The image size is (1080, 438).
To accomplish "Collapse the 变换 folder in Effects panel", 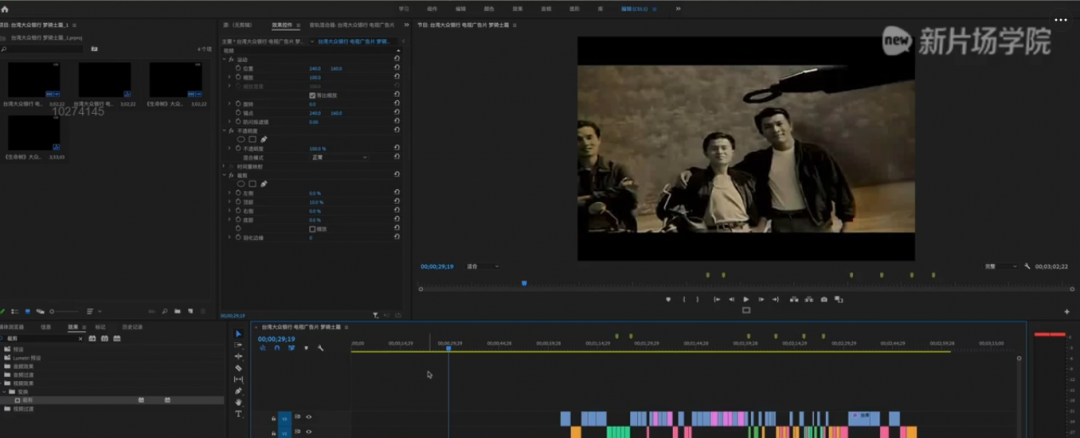I will pos(3,391).
